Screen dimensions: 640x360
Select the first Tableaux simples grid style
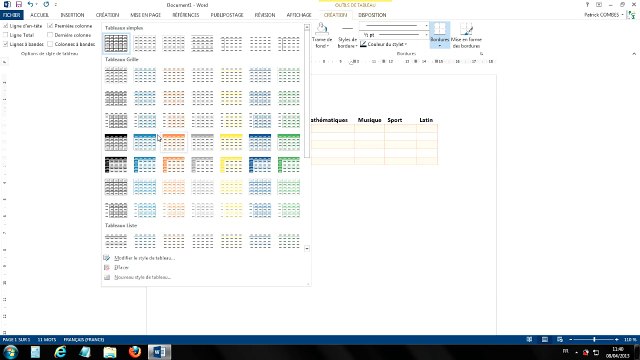coord(116,43)
